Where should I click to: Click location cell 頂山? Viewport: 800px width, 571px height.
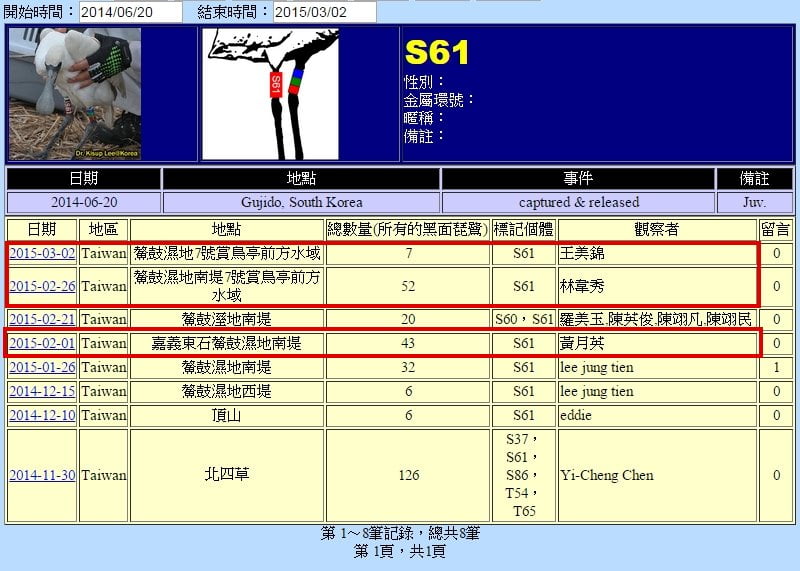(x=227, y=415)
